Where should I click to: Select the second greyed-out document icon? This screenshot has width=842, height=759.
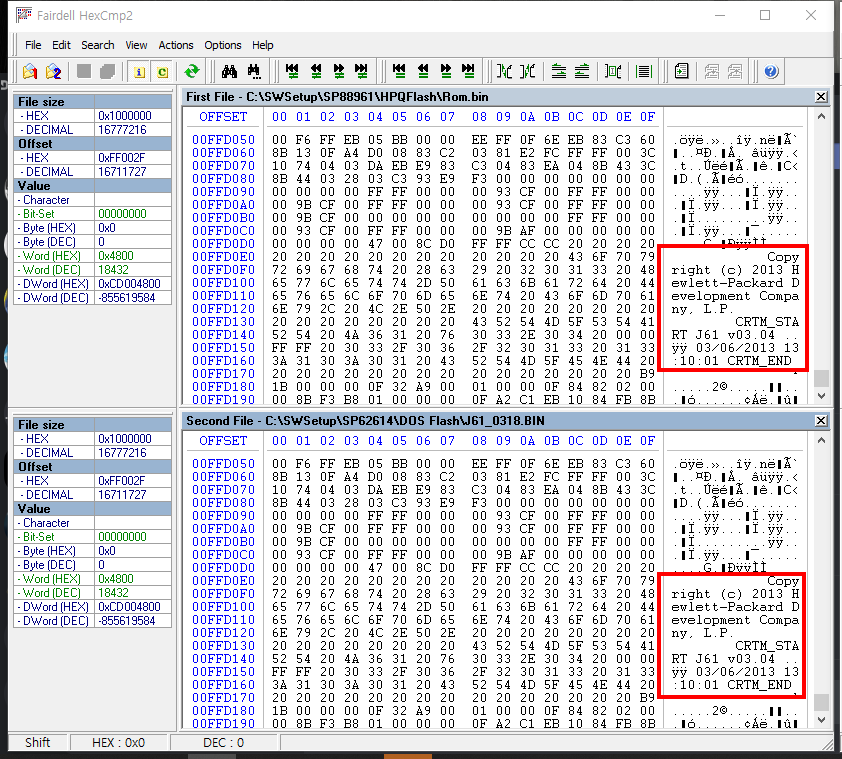pyautogui.click(x=735, y=71)
